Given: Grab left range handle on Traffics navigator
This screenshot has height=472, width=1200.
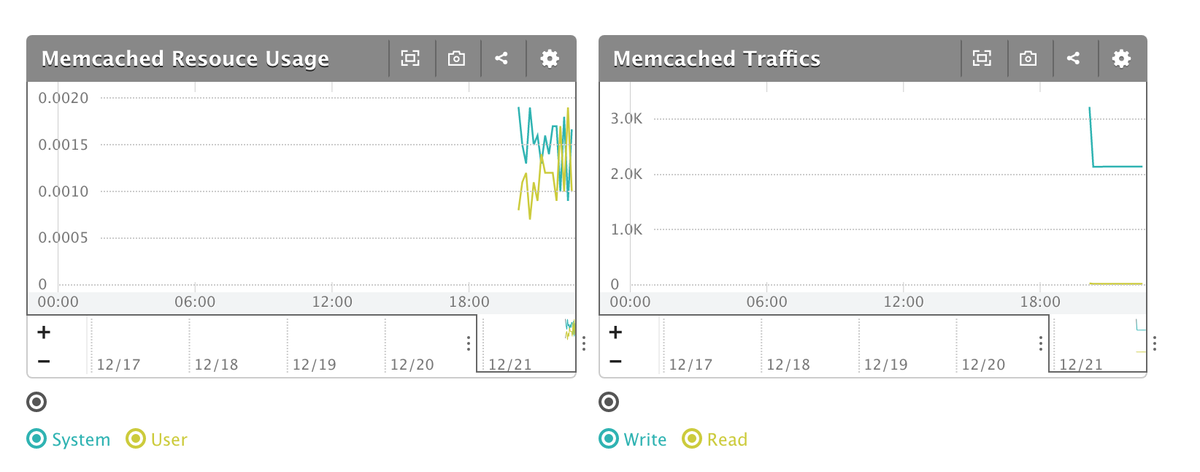Looking at the screenshot, I should click(x=1041, y=344).
